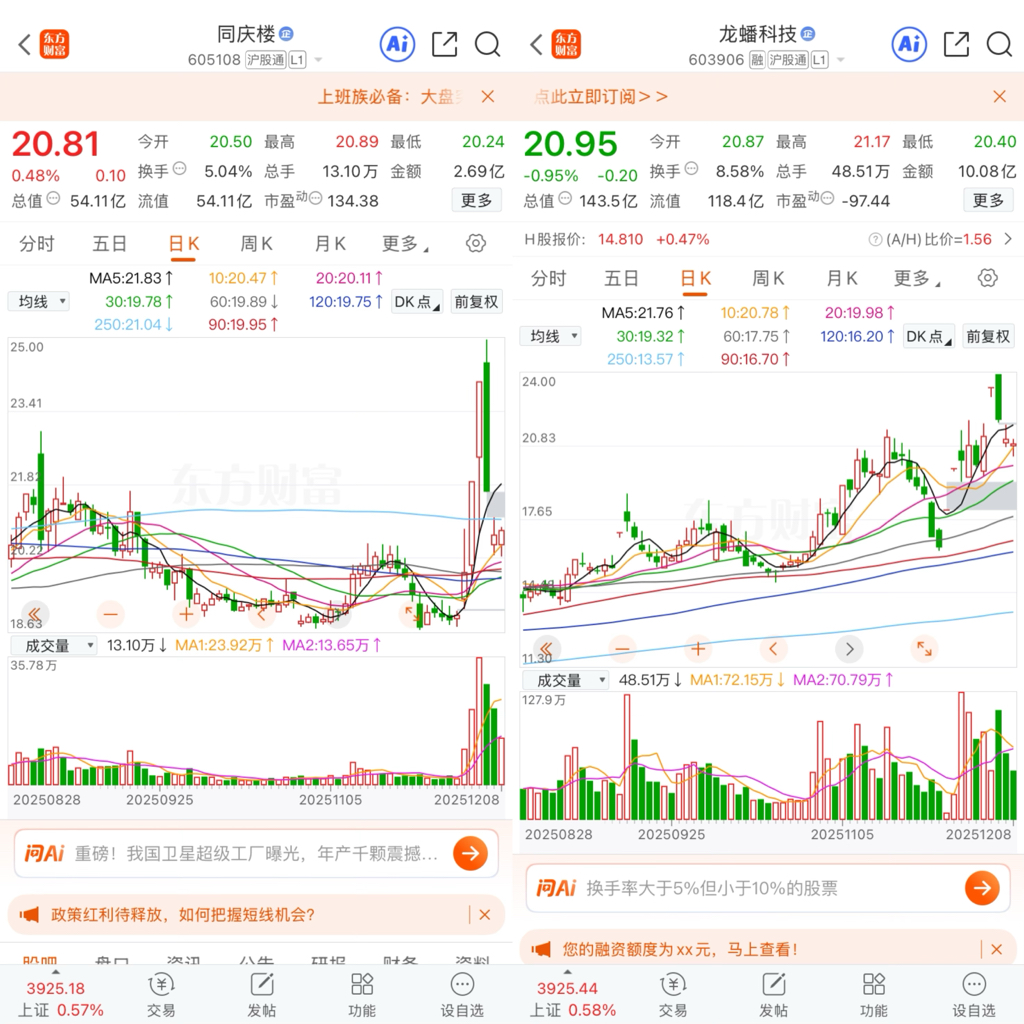The width and height of the screenshot is (1024, 1024).
Task: Go back from 龙蟠科技 stock page
Action: 537,44
